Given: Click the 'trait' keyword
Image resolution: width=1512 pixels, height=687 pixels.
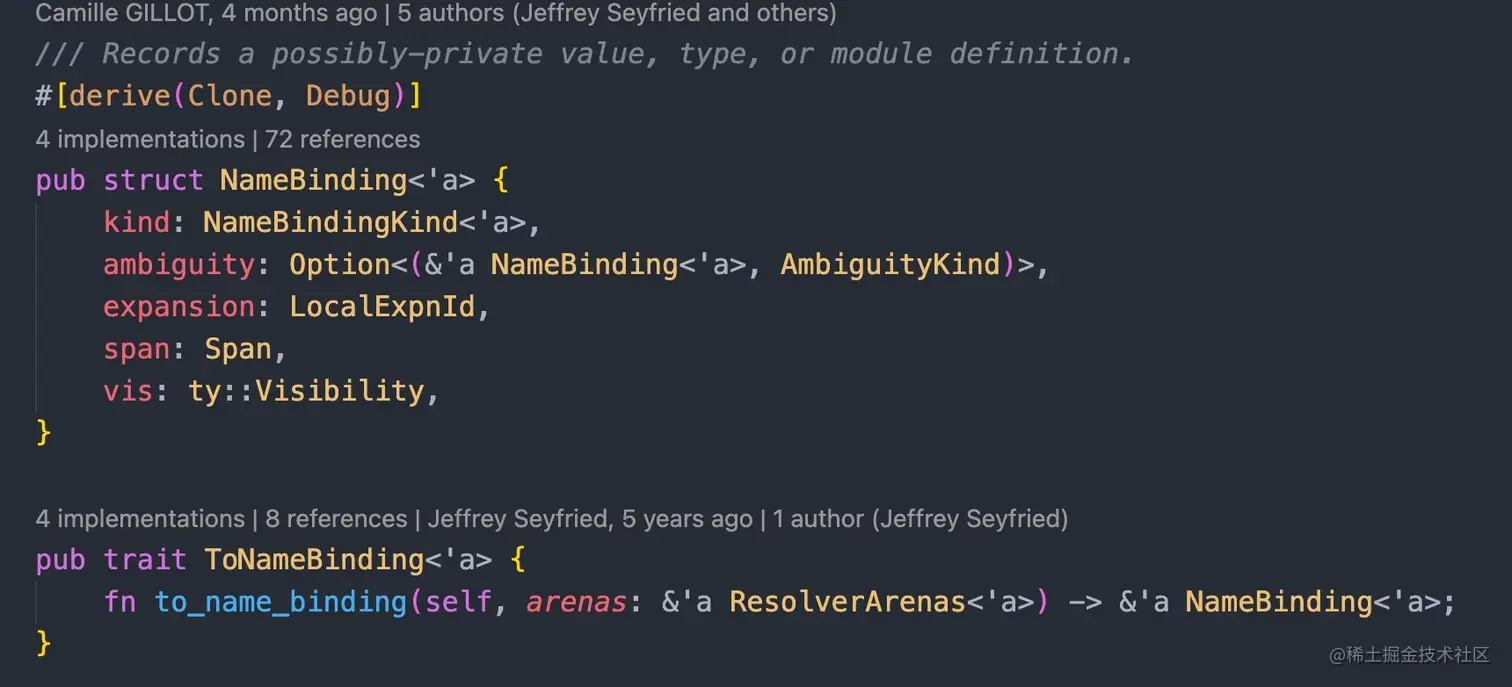Looking at the screenshot, I should coord(144,559).
